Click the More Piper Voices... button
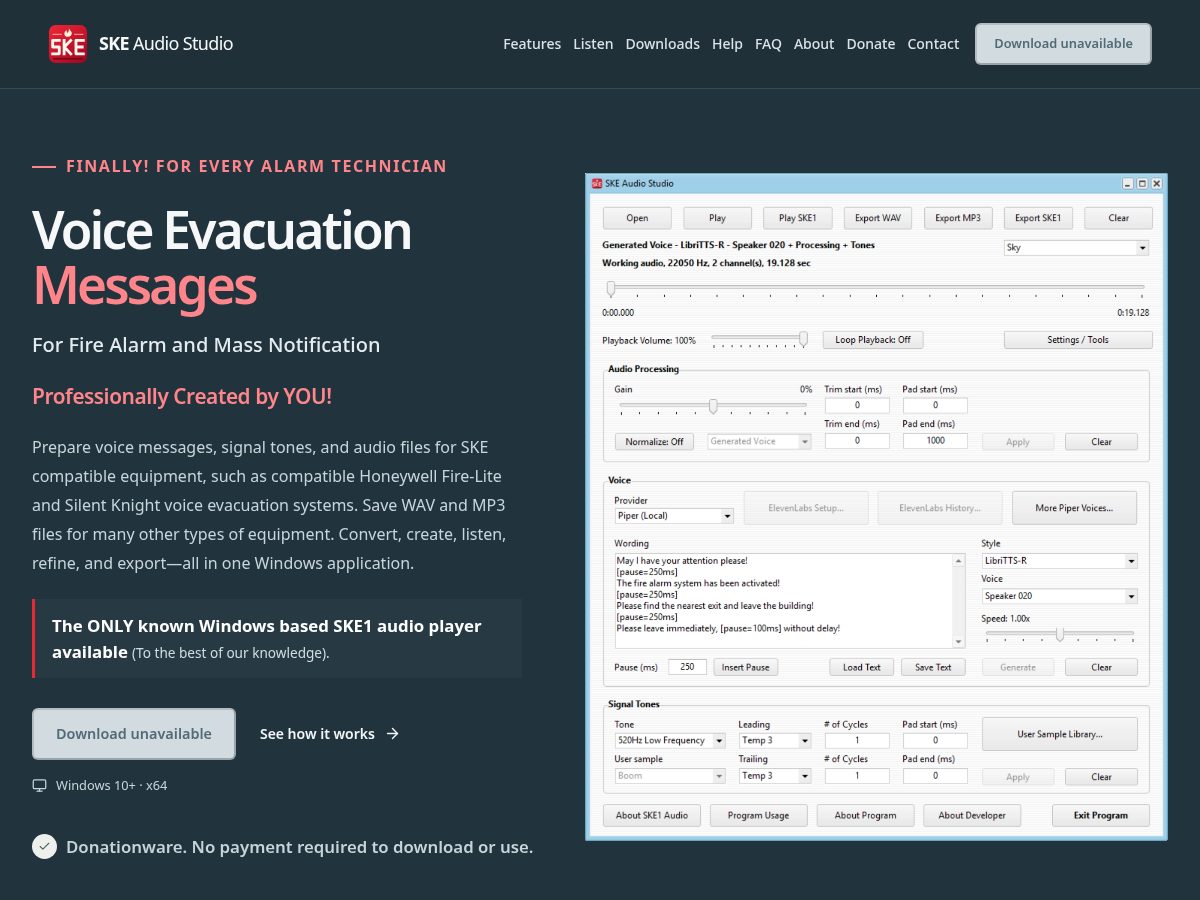 coord(1074,508)
